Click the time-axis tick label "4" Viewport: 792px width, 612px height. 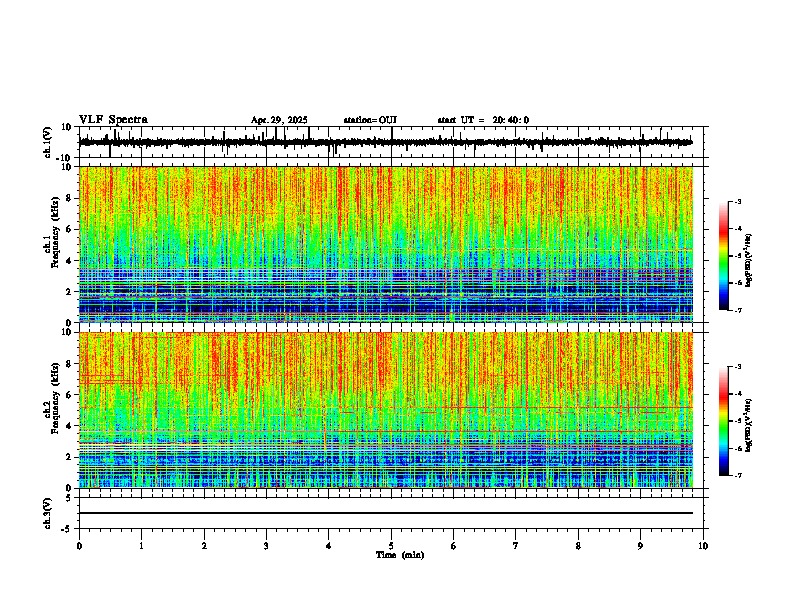[329, 546]
